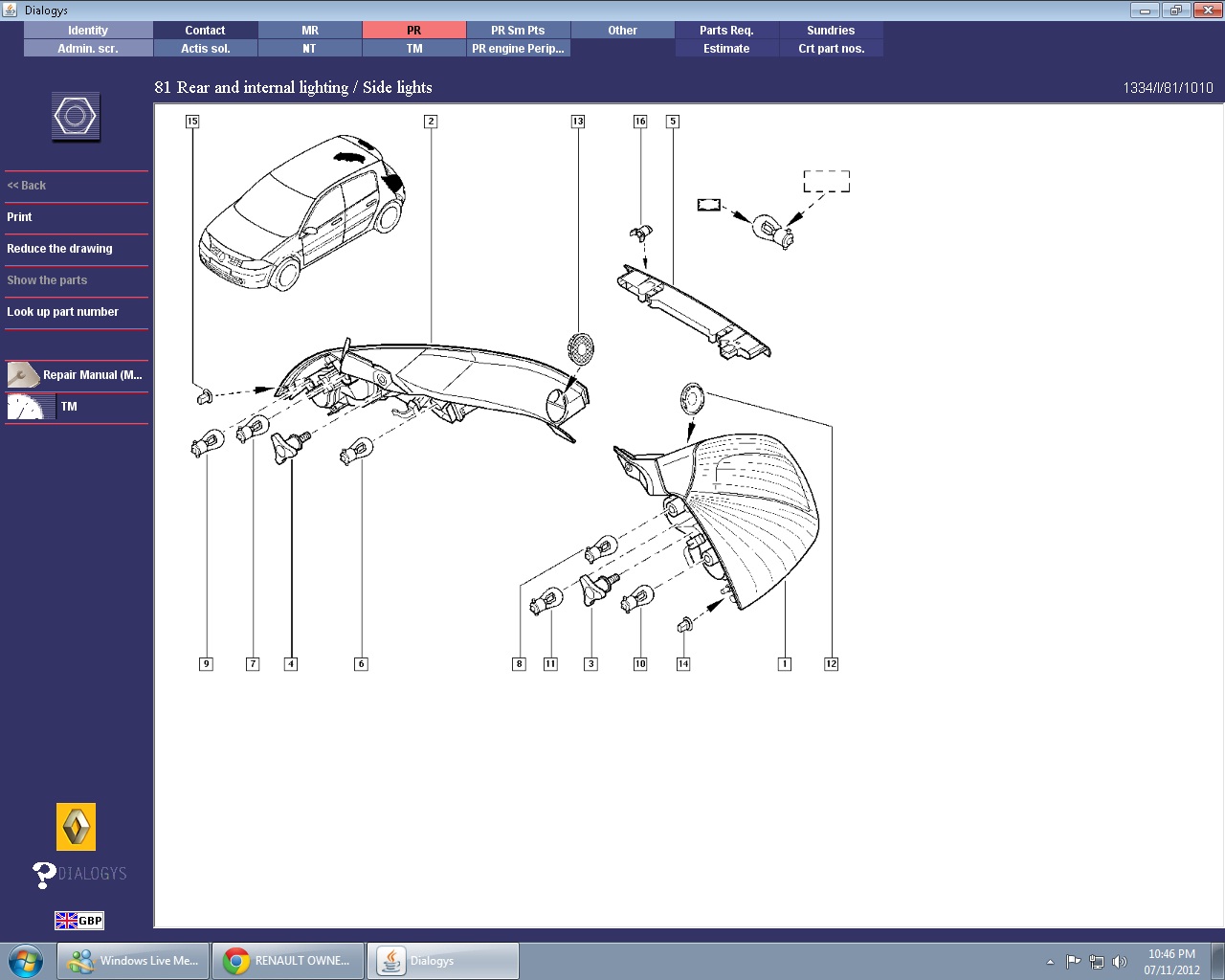Click Show the parts
The width and height of the screenshot is (1225, 980).
tap(47, 280)
